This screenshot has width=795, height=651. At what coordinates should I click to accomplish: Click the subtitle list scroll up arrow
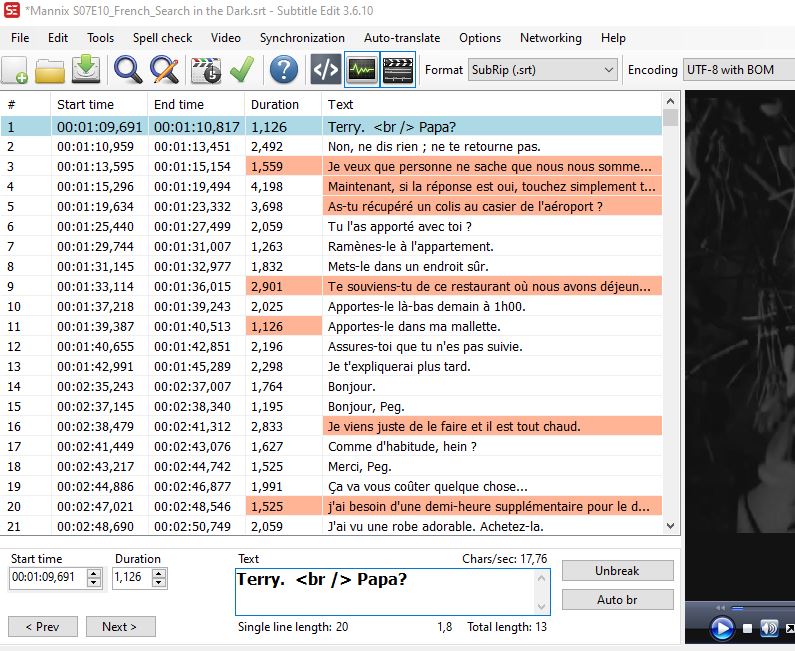(670, 101)
